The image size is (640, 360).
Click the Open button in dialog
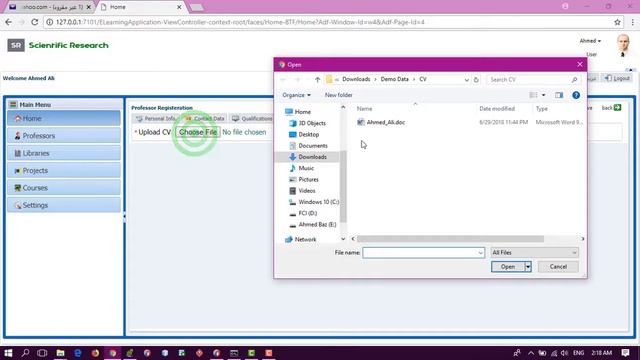507,267
